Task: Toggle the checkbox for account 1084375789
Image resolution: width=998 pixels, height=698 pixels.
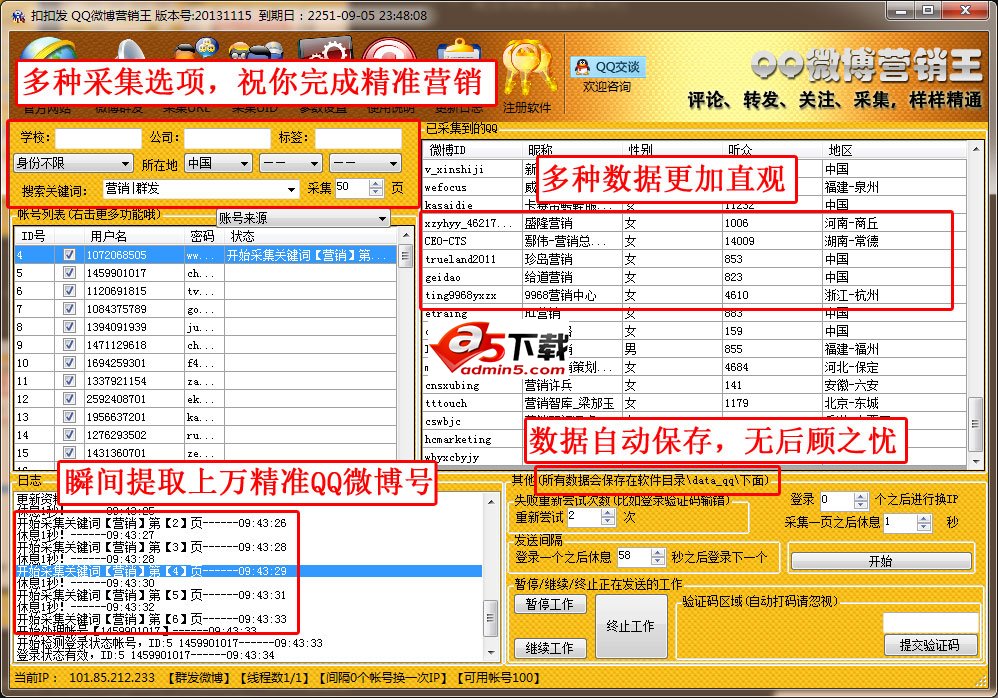Action: (x=69, y=309)
